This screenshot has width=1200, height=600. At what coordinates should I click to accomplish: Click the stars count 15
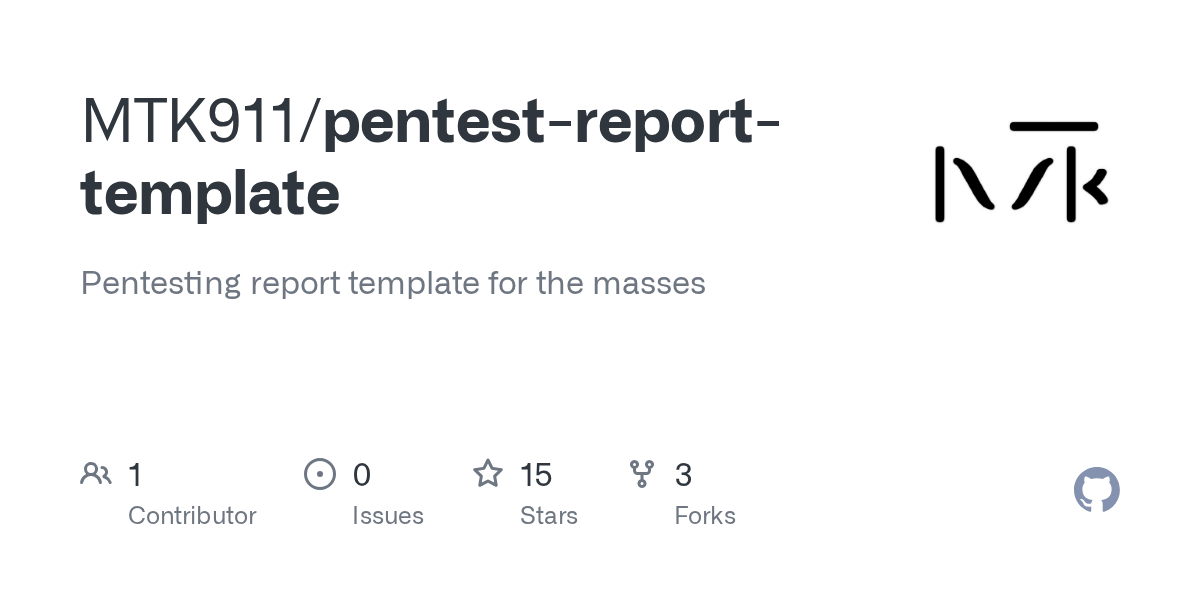(x=536, y=474)
